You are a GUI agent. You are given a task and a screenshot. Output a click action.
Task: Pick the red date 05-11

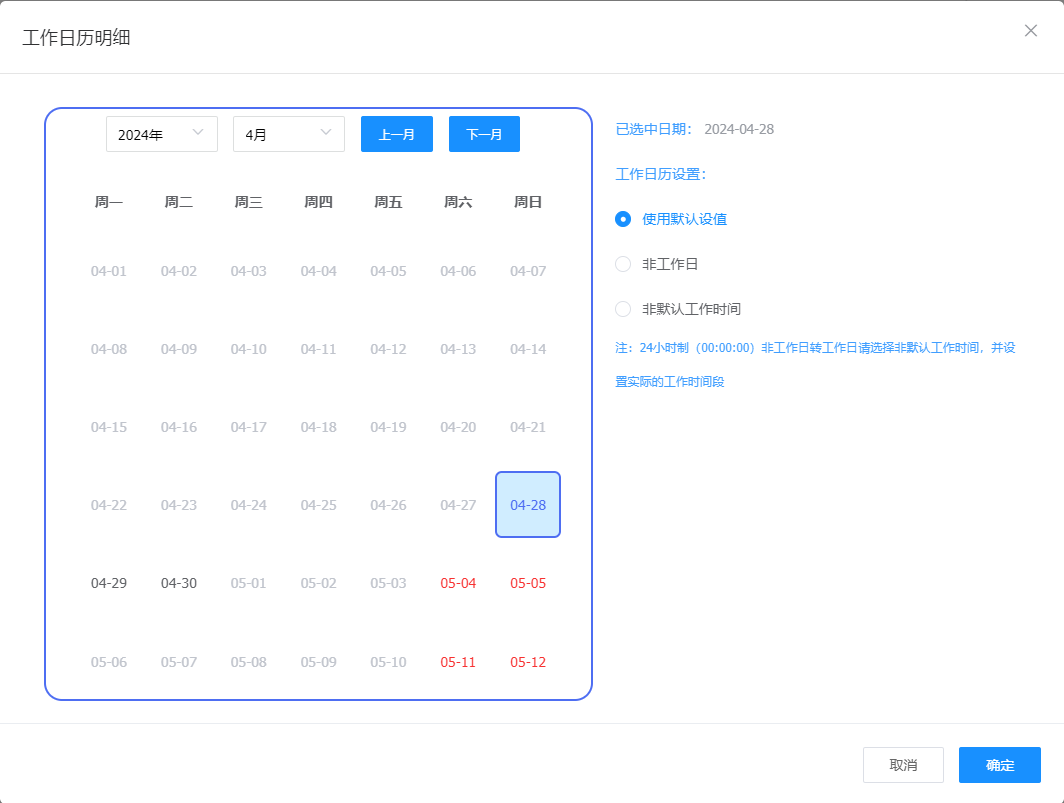click(458, 662)
